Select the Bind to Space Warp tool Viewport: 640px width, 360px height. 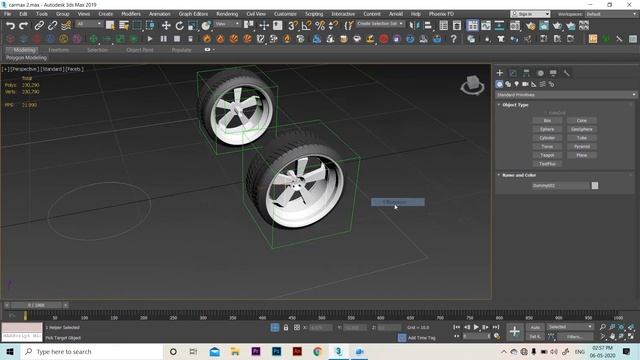(x=66, y=26)
